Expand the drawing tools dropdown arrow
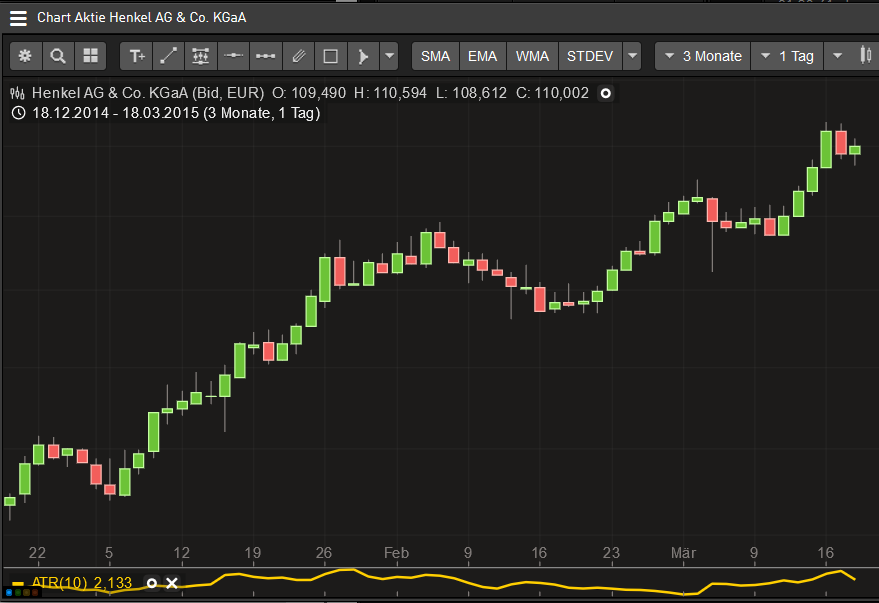The image size is (879, 603). 389,56
